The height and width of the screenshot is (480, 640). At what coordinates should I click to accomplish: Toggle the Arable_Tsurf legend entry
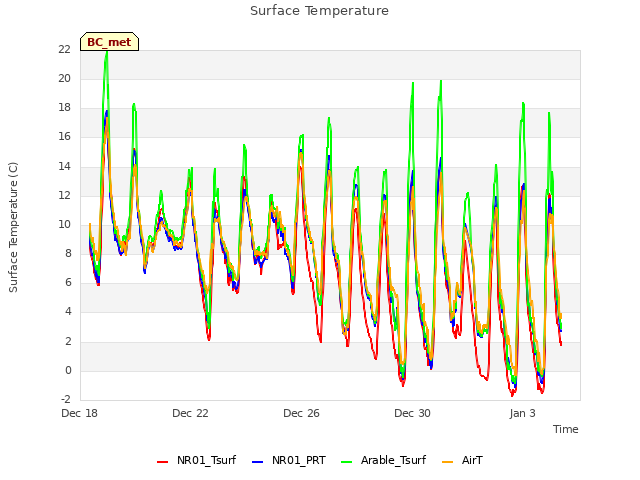pos(383,461)
